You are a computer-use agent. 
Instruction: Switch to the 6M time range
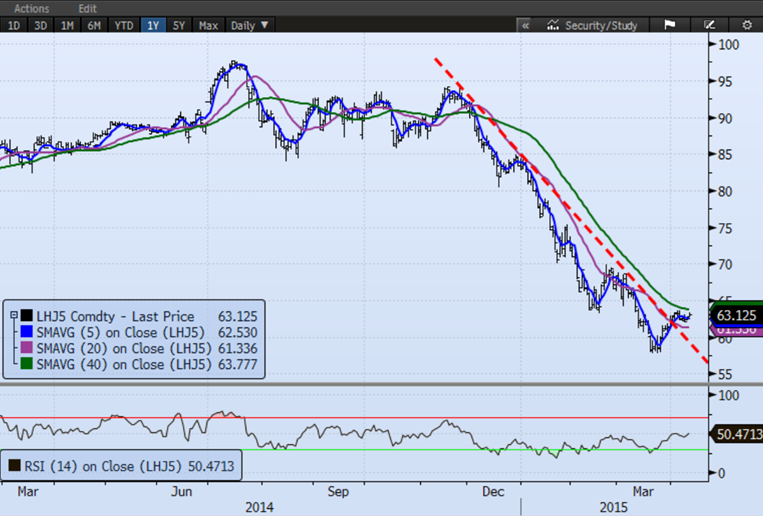[x=94, y=25]
